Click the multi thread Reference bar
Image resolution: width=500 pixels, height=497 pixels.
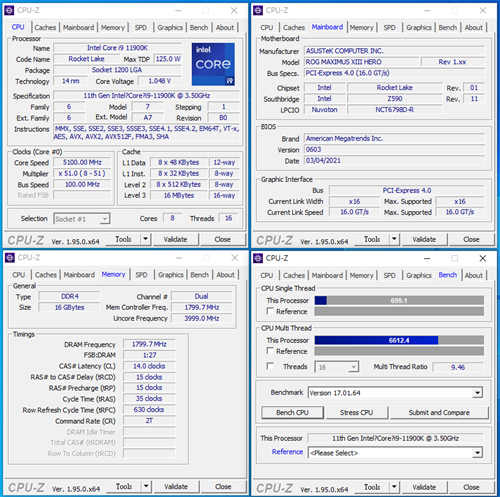(x=399, y=351)
